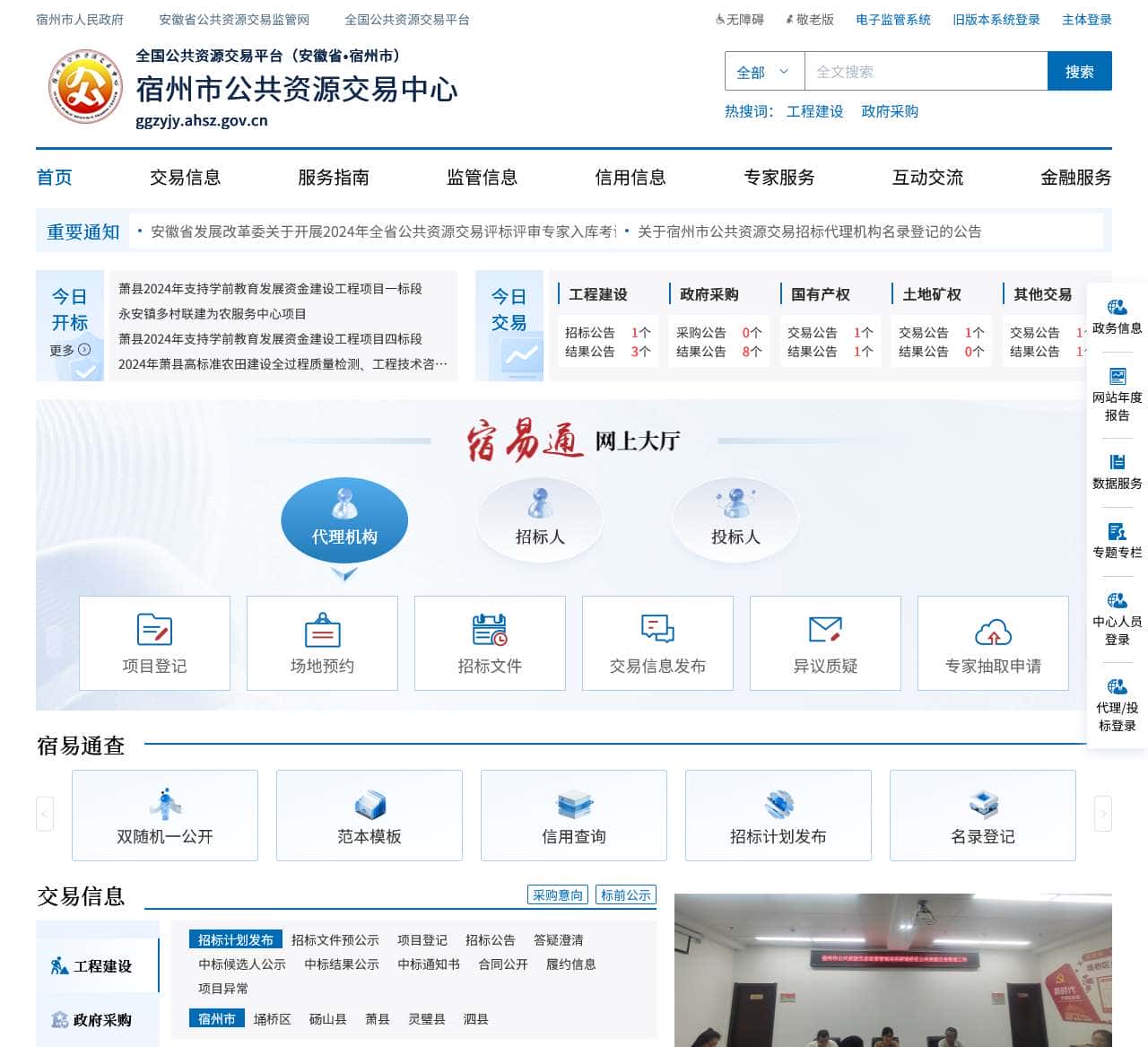Click the 无障碍 accessibility link
This screenshot has width=1148, height=1047.
(740, 20)
